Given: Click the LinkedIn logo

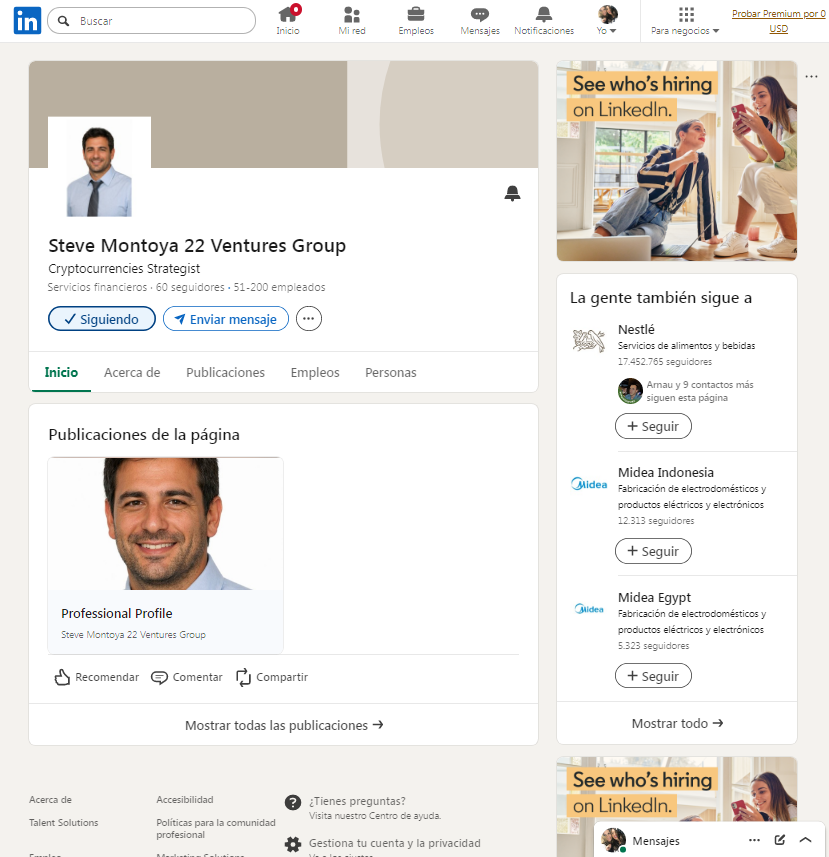Looking at the screenshot, I should click(27, 21).
